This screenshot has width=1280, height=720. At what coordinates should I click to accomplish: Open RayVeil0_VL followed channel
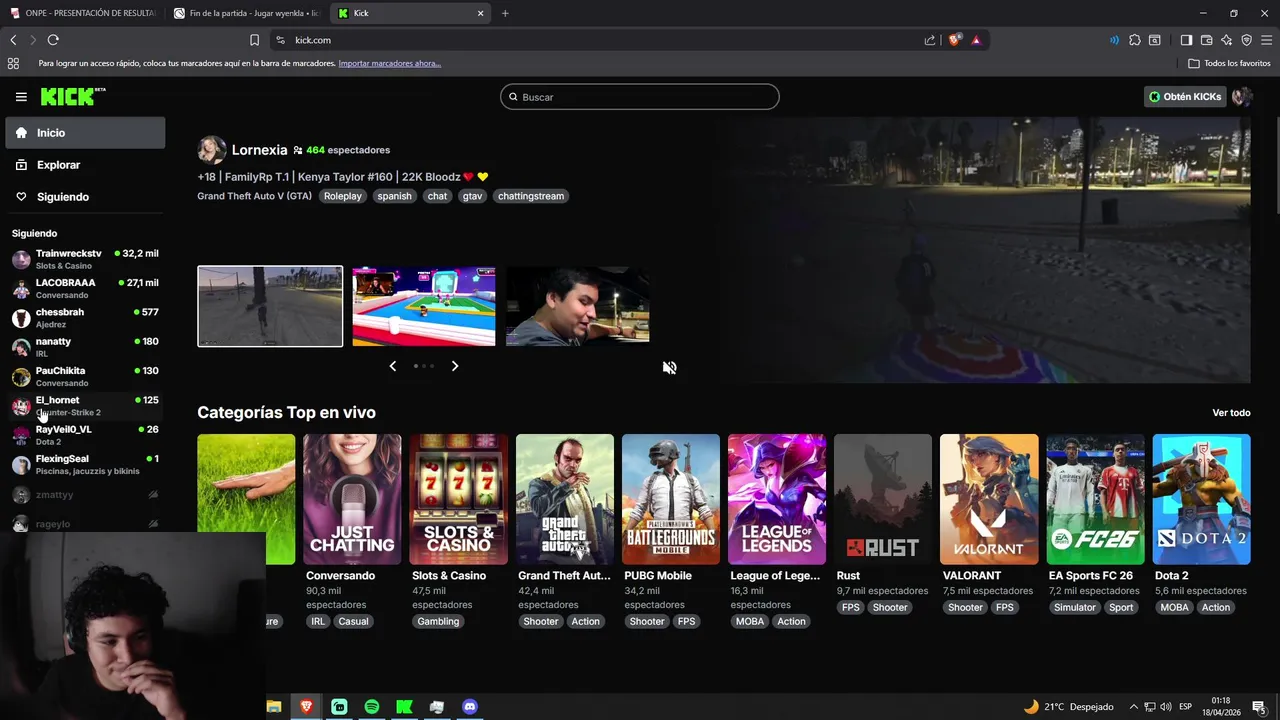(x=85, y=435)
